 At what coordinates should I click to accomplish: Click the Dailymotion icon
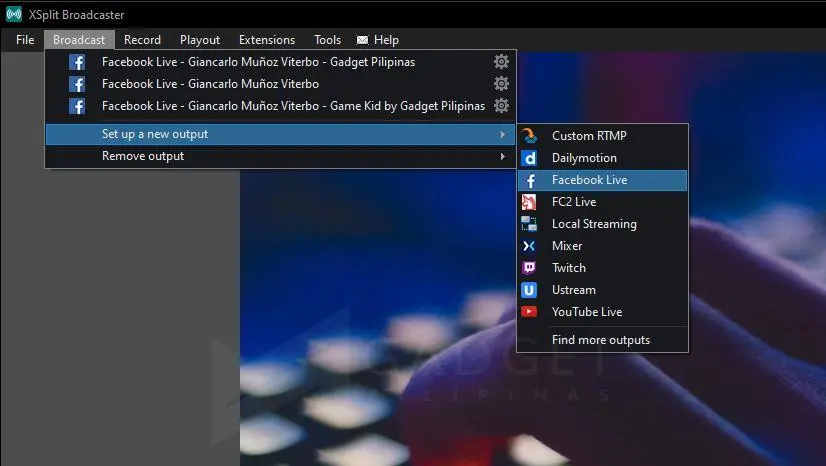click(x=529, y=158)
